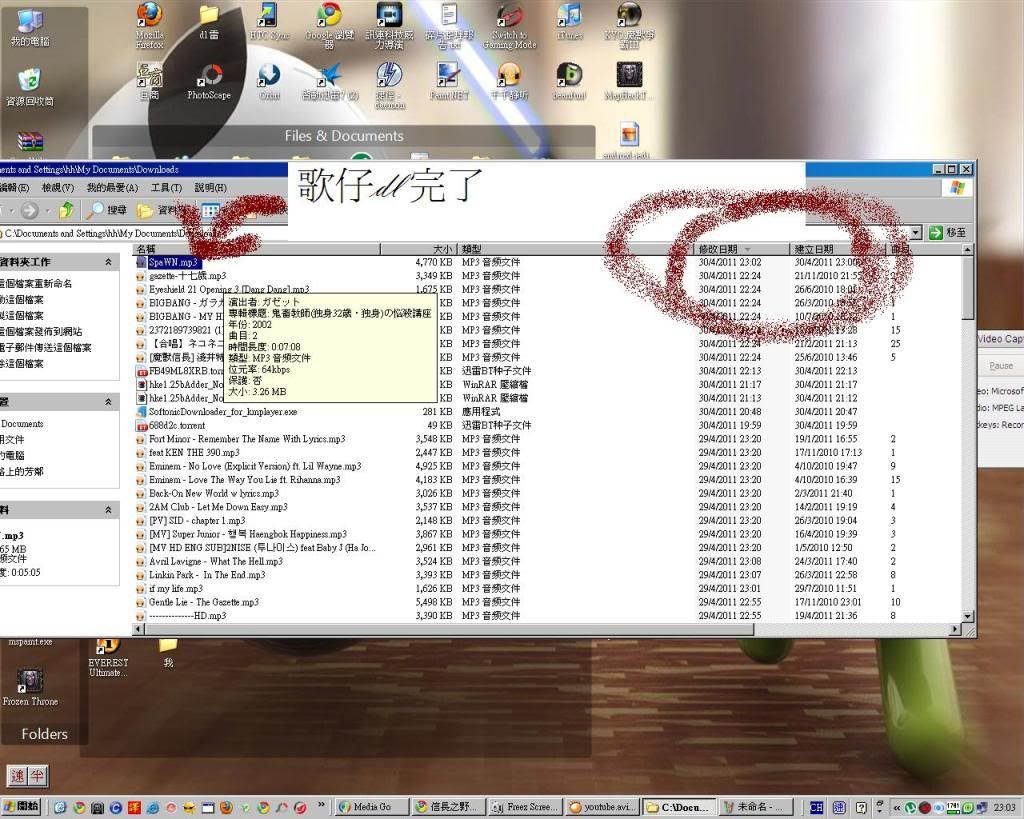Open the 說明(H) help menu

[210, 188]
